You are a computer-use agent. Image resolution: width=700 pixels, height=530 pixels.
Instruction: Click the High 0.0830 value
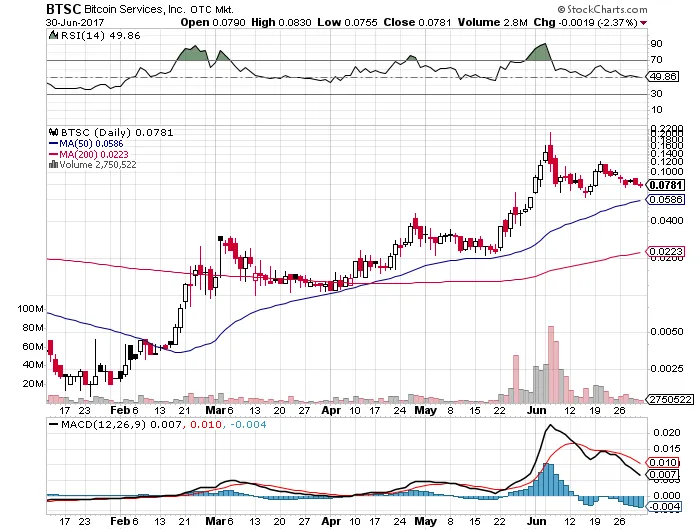[x=281, y=22]
